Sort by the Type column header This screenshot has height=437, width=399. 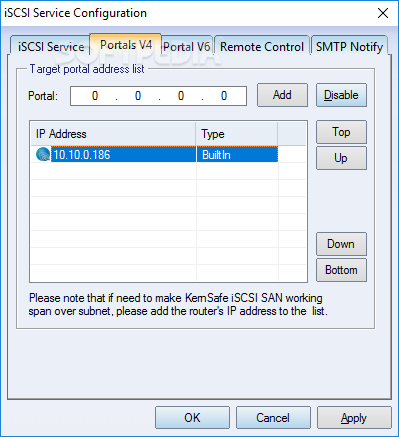point(237,134)
